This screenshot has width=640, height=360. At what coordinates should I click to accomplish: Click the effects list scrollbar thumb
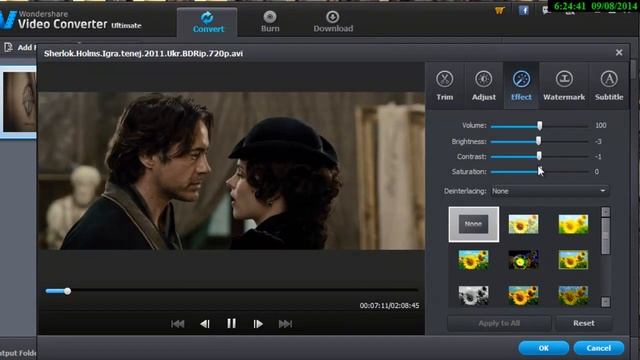606,236
